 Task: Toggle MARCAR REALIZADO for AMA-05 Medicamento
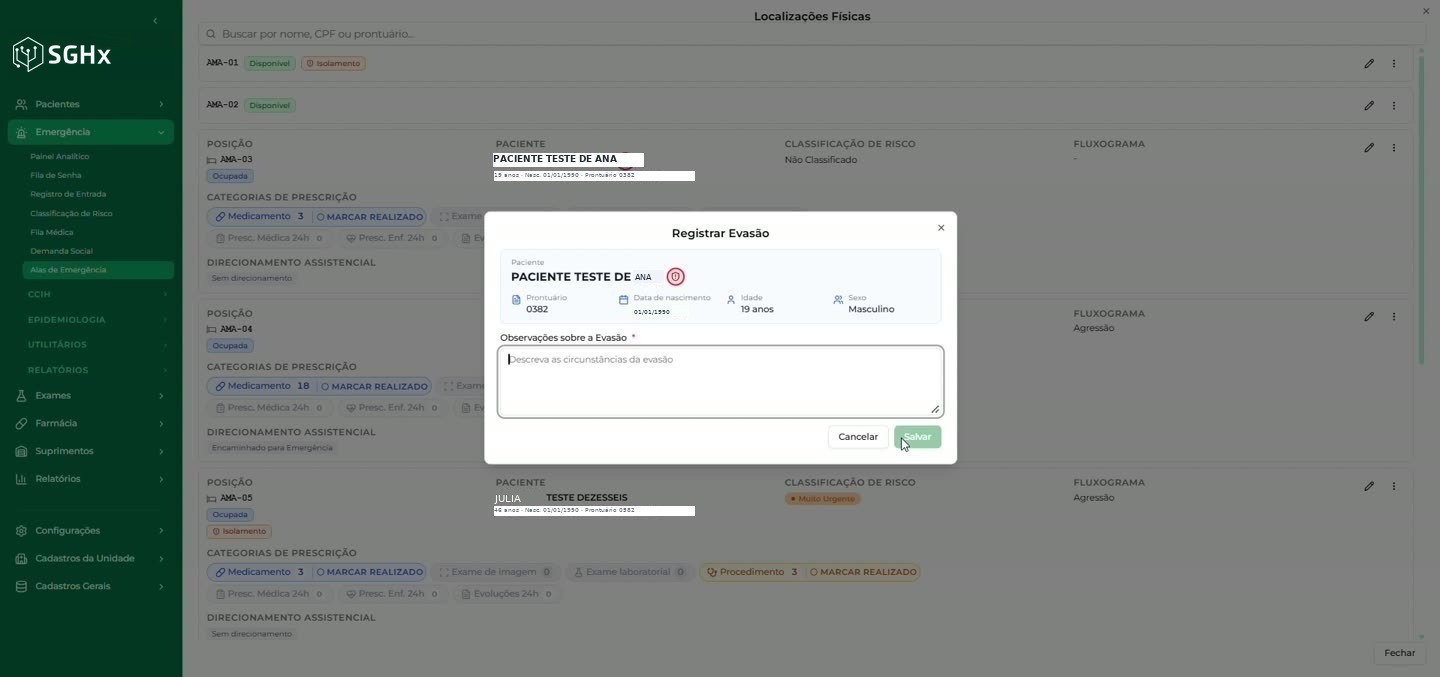pyautogui.click(x=370, y=573)
